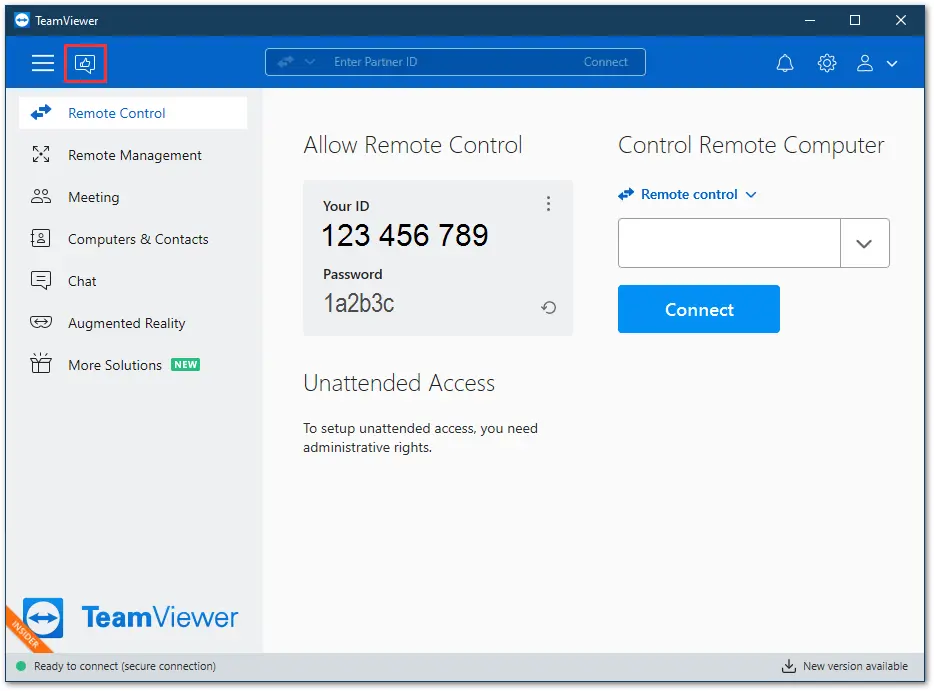The height and width of the screenshot is (691, 934).
Task: Click the partner ID input box
Action: [x=729, y=243]
